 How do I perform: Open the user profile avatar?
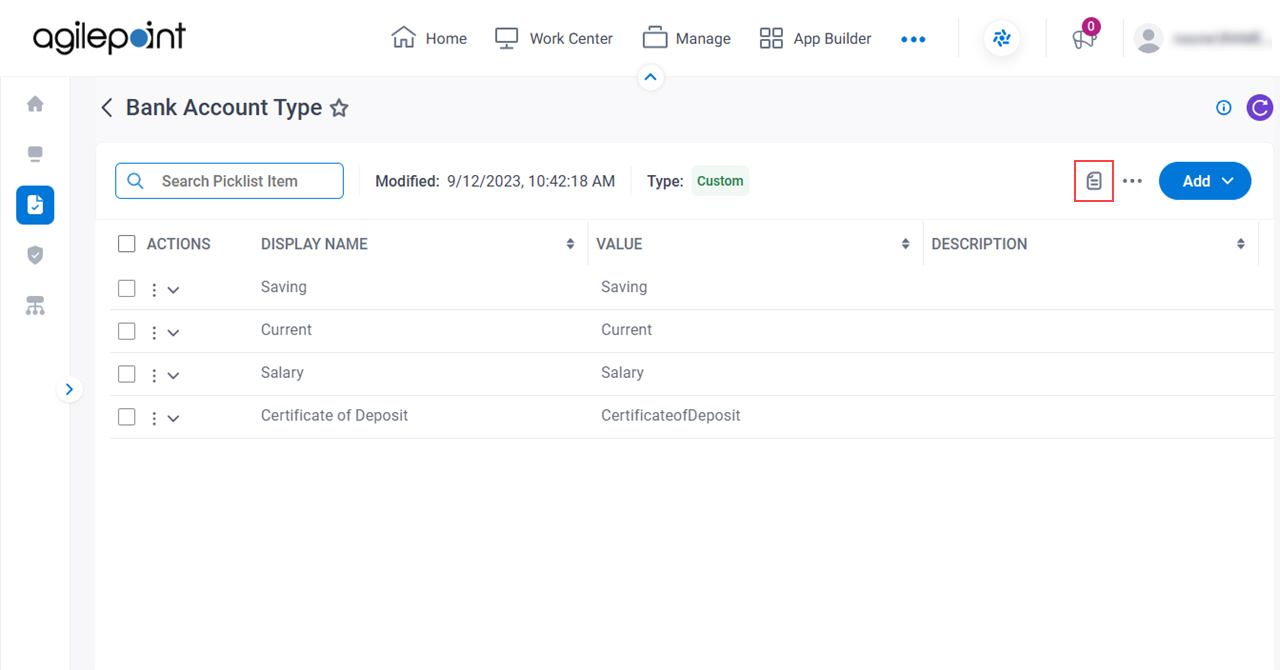pyautogui.click(x=1149, y=39)
